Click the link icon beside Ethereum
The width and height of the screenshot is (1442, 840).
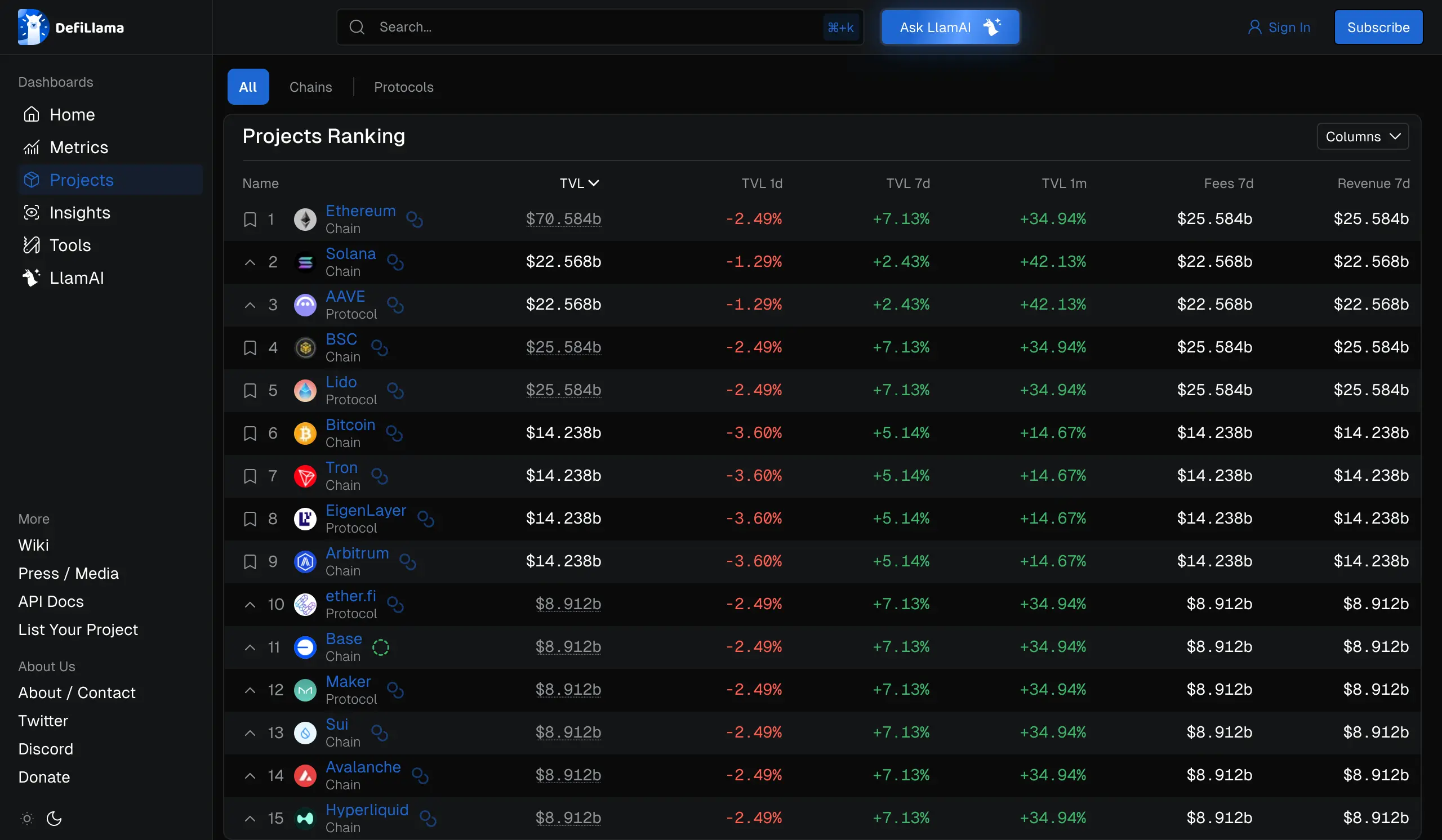tap(414, 219)
